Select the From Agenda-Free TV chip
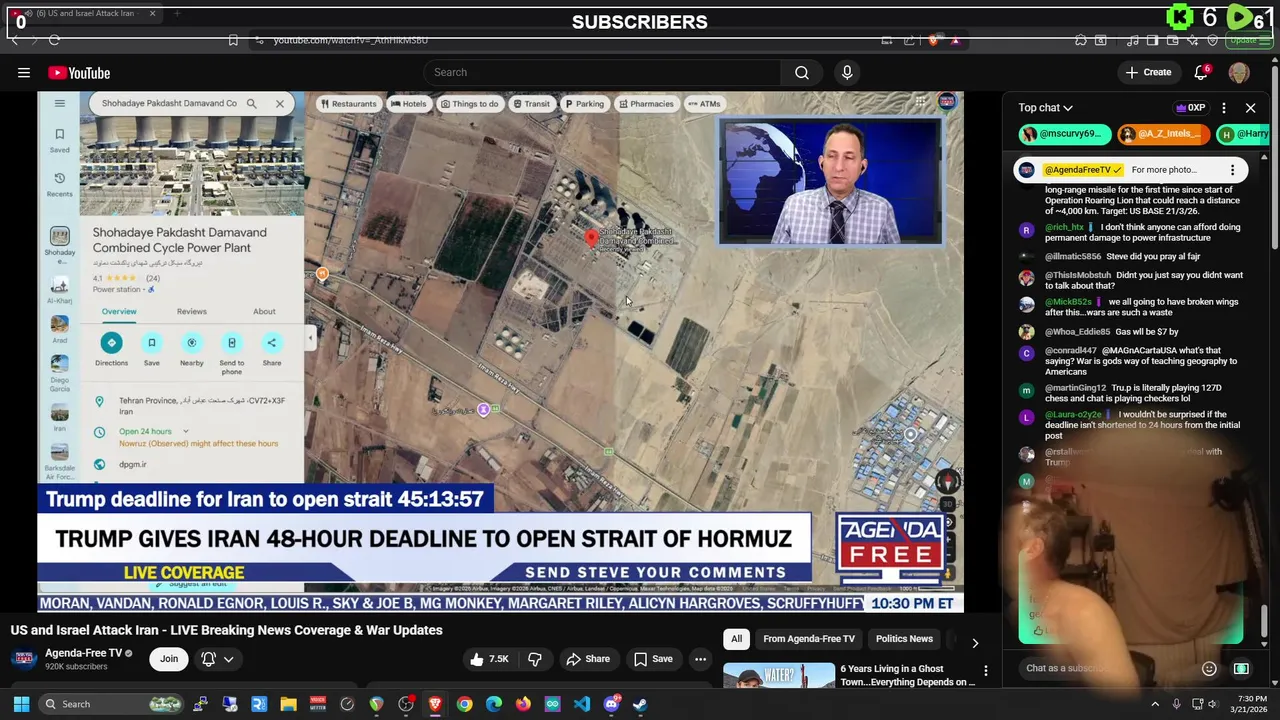Screen dimensions: 1280x720 [x=809, y=639]
